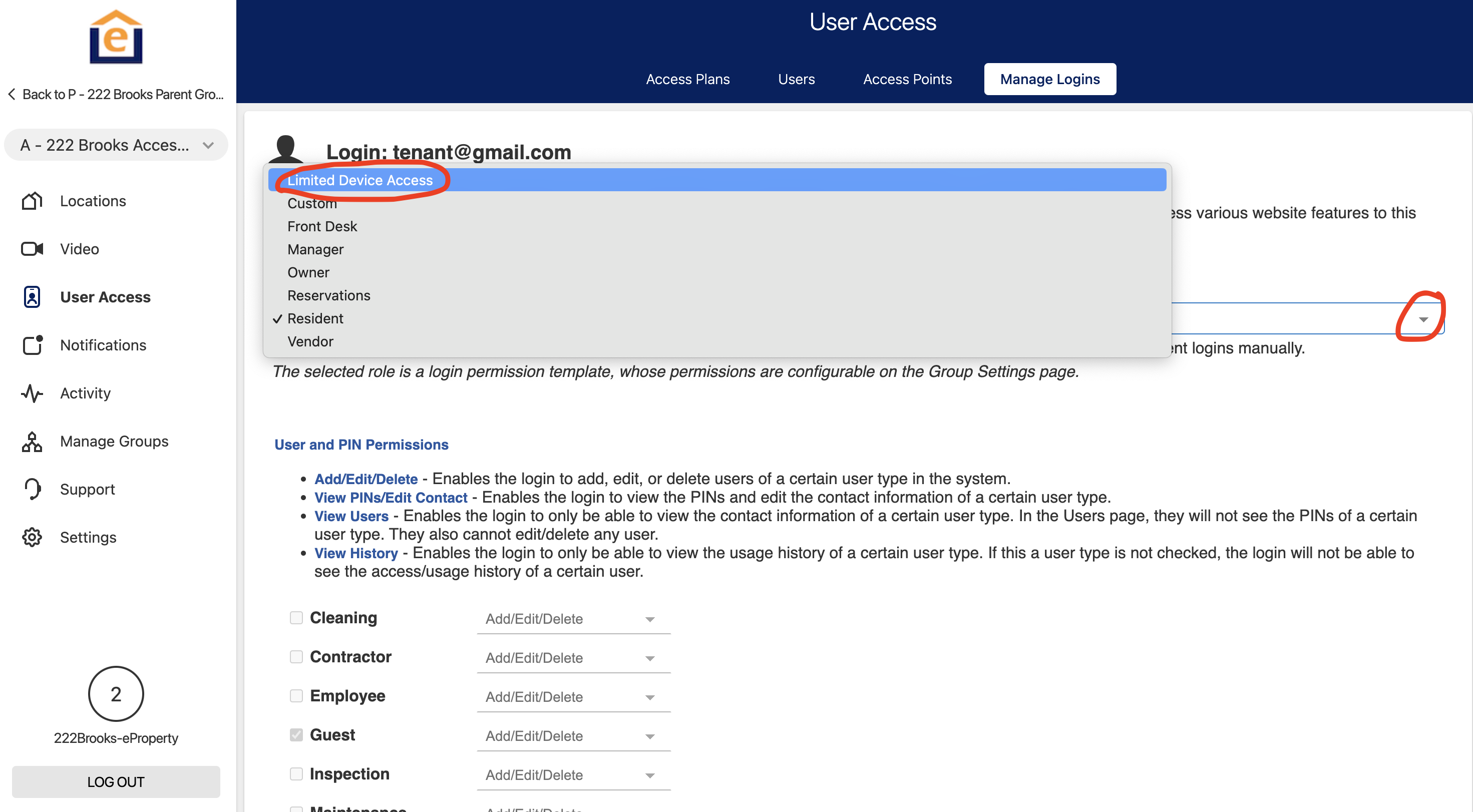Click the Support headset icon

[32, 489]
